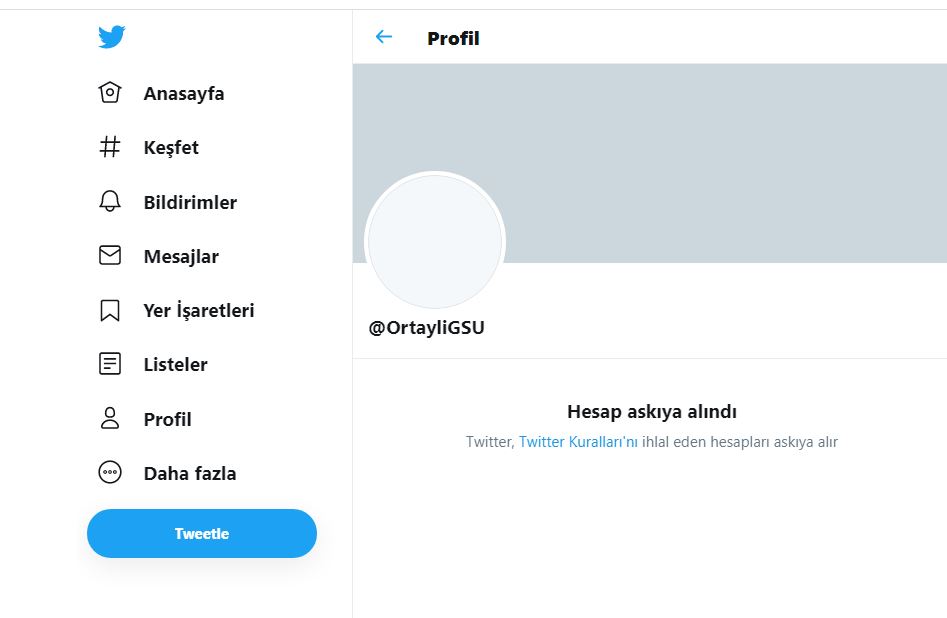Open the Daha fazla circle icon
The height and width of the screenshot is (618, 947).
[110, 473]
